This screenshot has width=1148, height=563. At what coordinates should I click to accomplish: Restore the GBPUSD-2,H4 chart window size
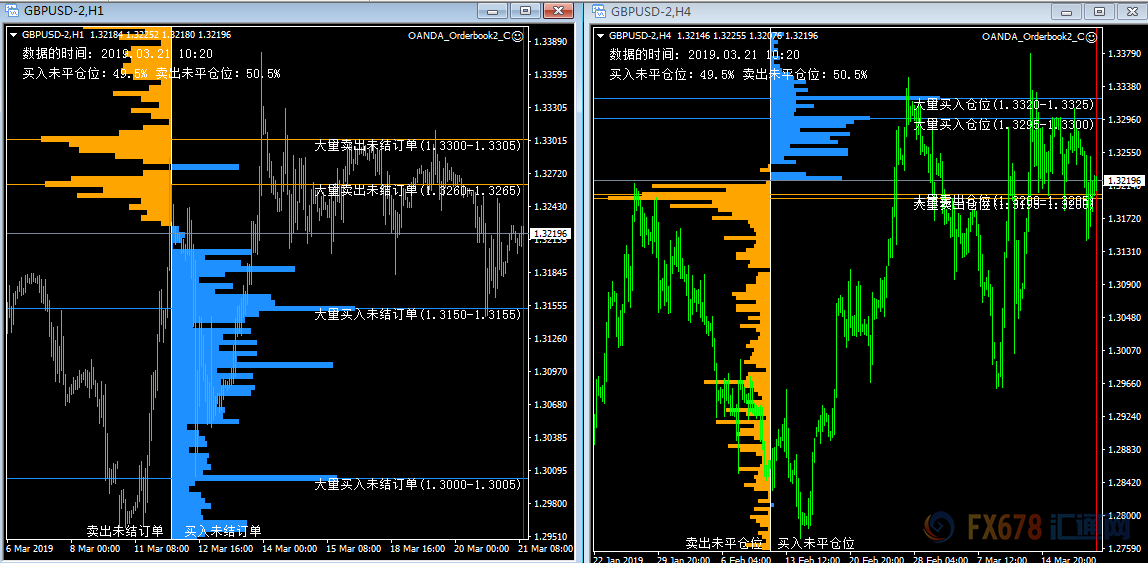(1099, 11)
